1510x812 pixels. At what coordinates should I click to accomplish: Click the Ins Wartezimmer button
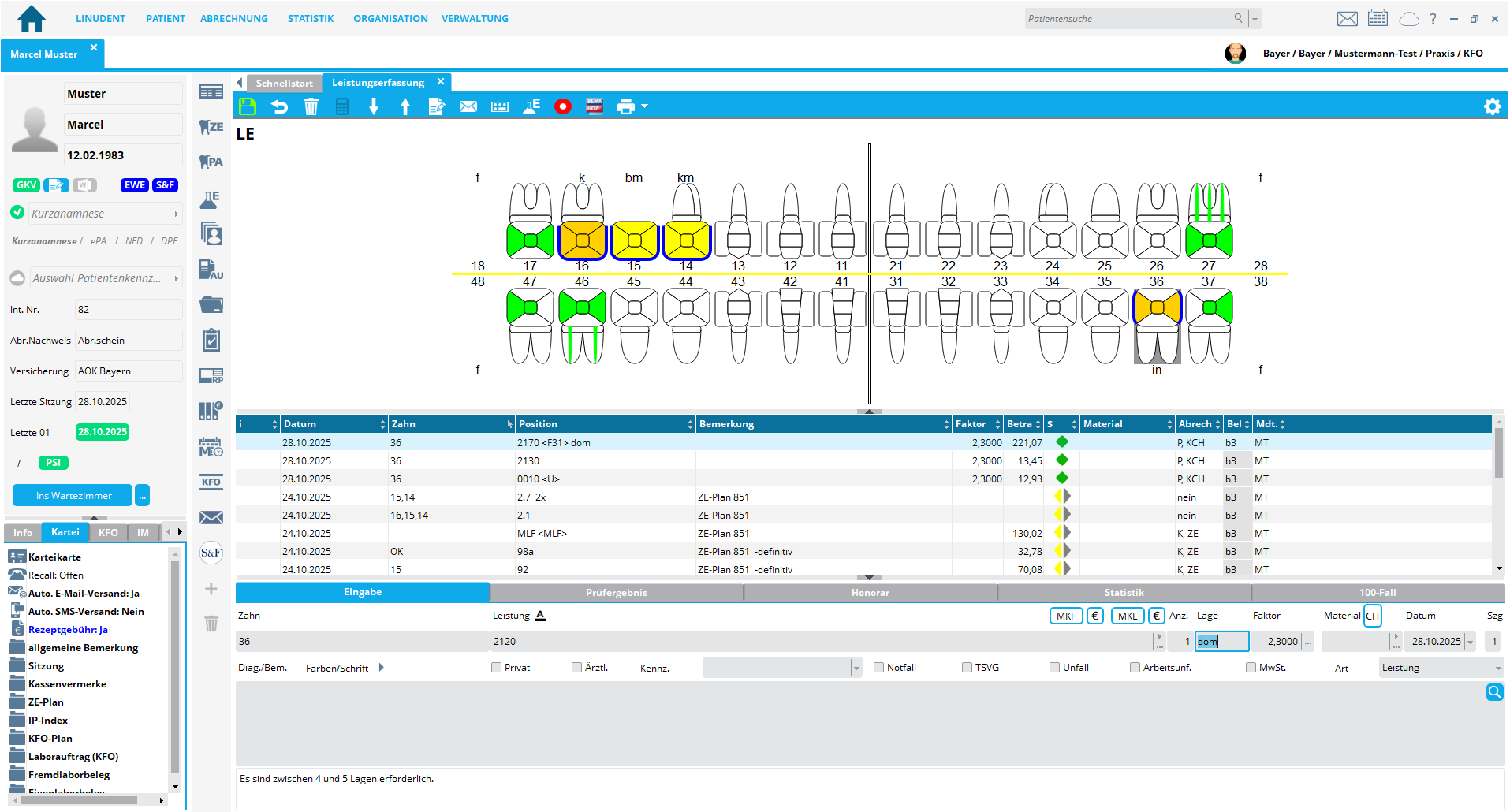[73, 496]
